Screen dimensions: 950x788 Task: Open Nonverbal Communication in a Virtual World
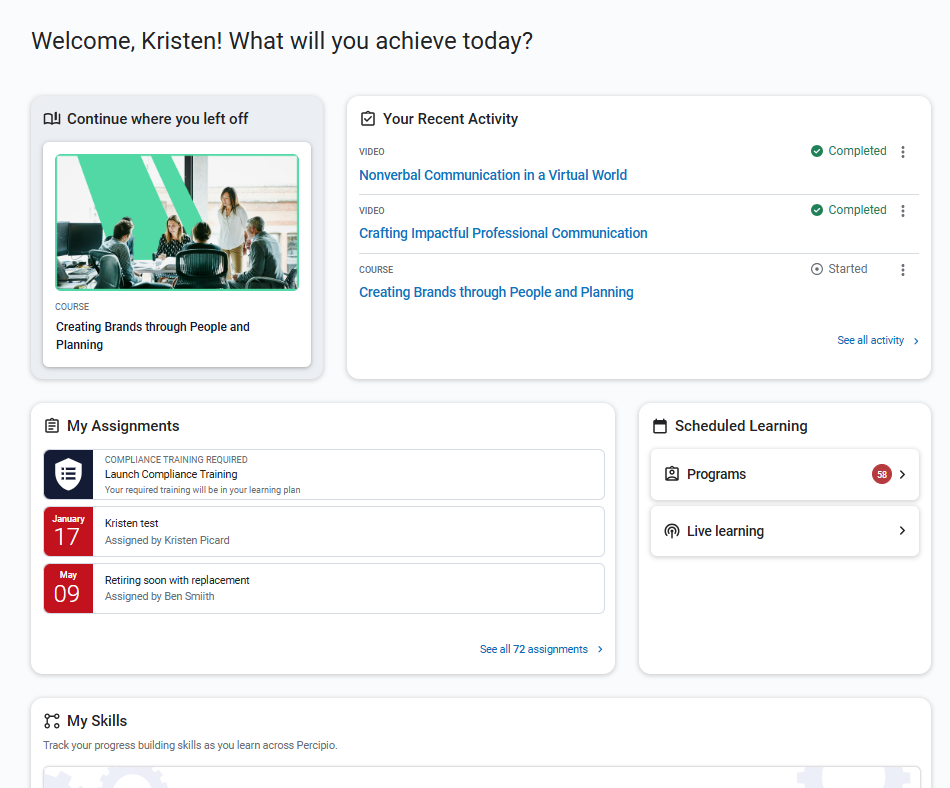pos(493,175)
